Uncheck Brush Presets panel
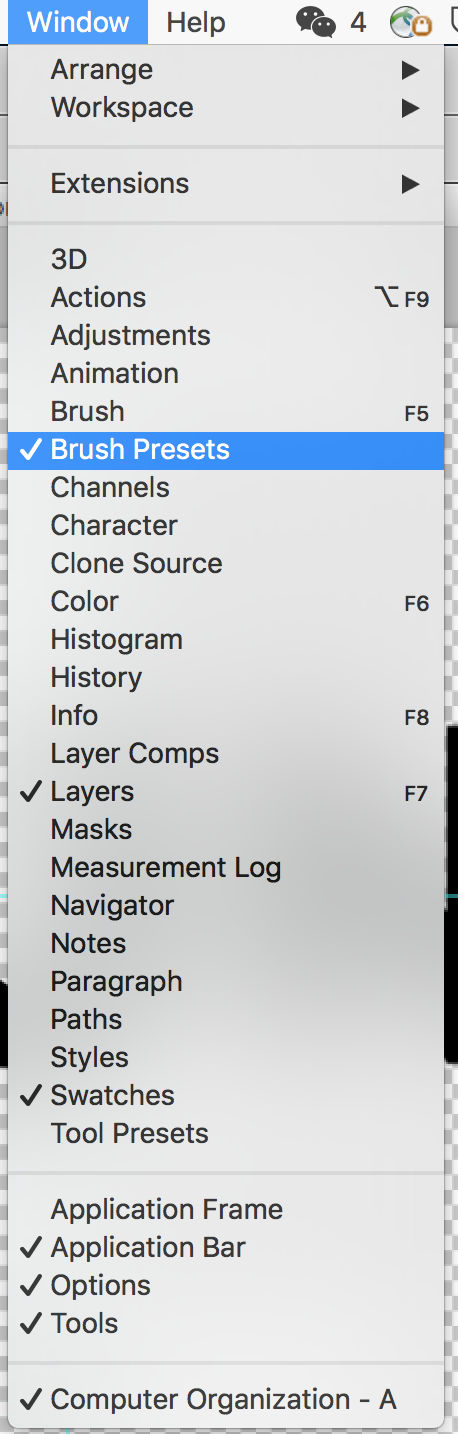 point(226,450)
